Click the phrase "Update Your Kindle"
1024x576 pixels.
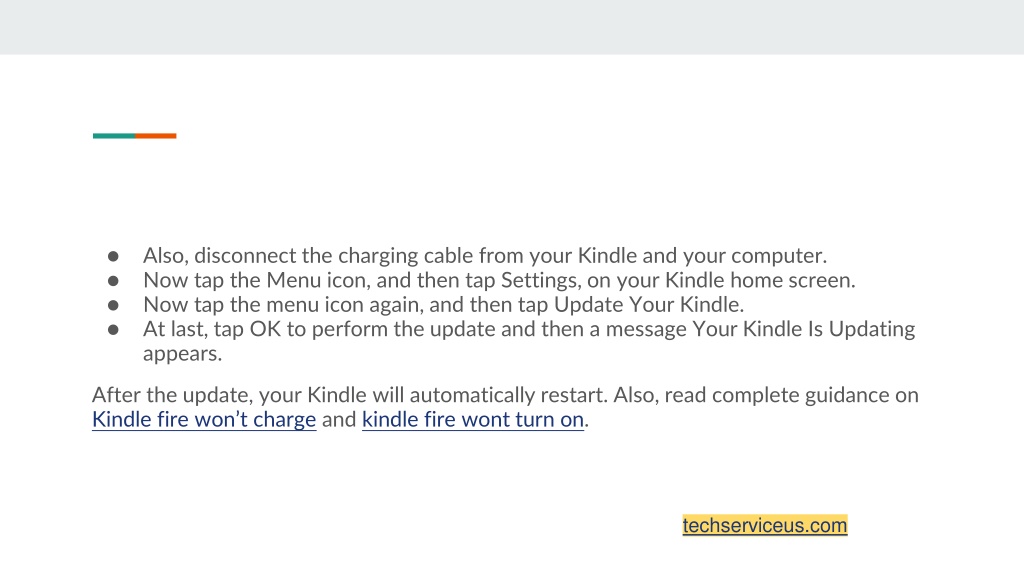click(x=647, y=304)
